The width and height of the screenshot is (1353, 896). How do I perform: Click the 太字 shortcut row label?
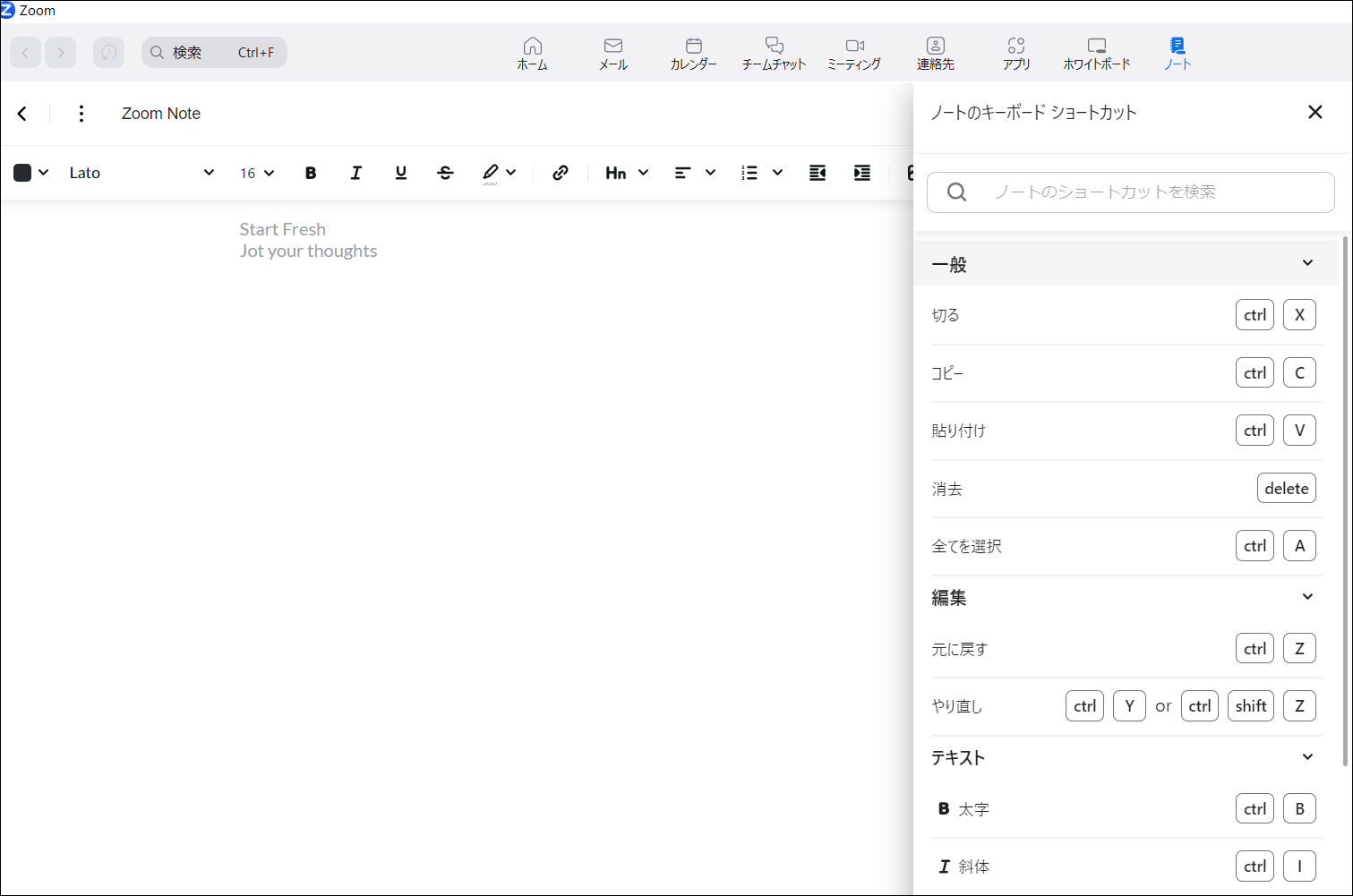(x=973, y=809)
